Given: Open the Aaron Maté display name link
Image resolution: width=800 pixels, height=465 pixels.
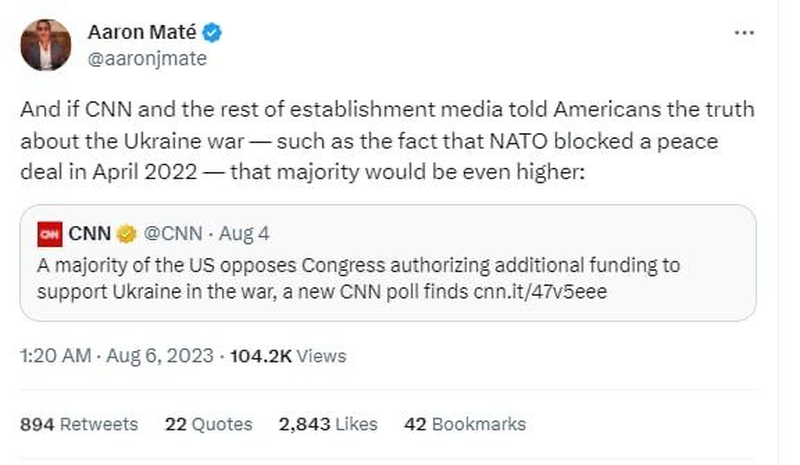Looking at the screenshot, I should [x=144, y=33].
